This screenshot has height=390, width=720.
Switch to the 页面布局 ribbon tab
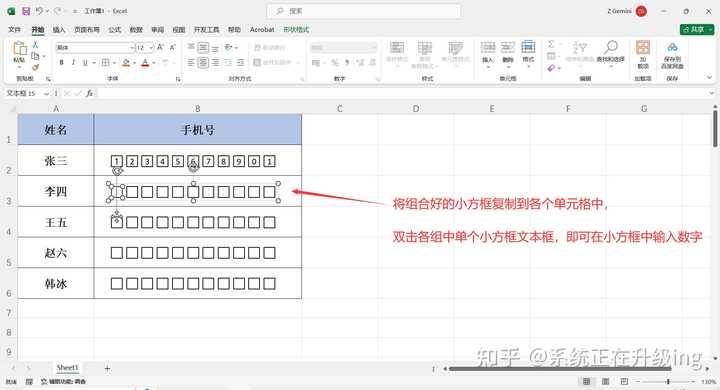coord(87,29)
